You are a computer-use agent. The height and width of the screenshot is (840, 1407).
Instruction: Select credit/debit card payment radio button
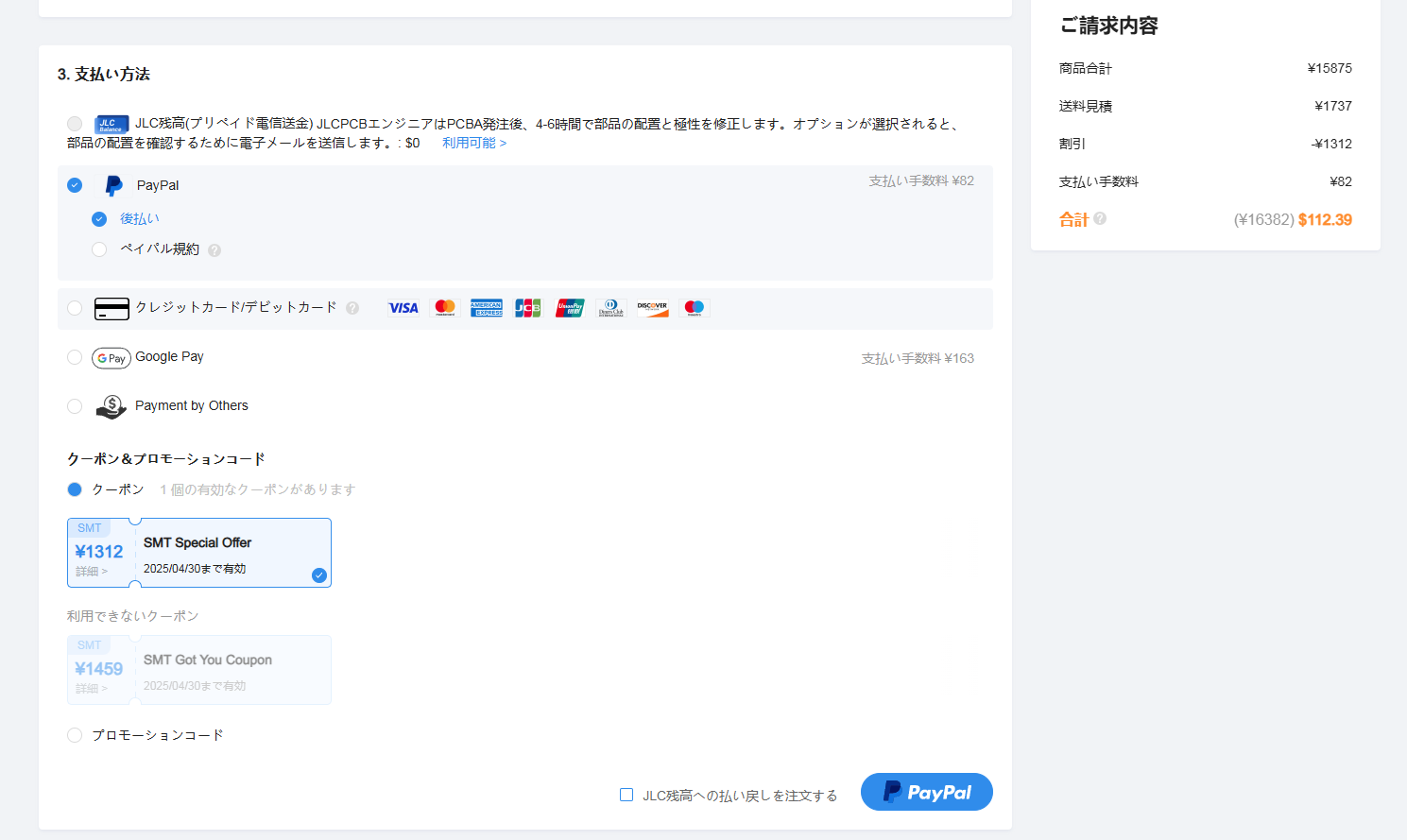pyautogui.click(x=75, y=308)
